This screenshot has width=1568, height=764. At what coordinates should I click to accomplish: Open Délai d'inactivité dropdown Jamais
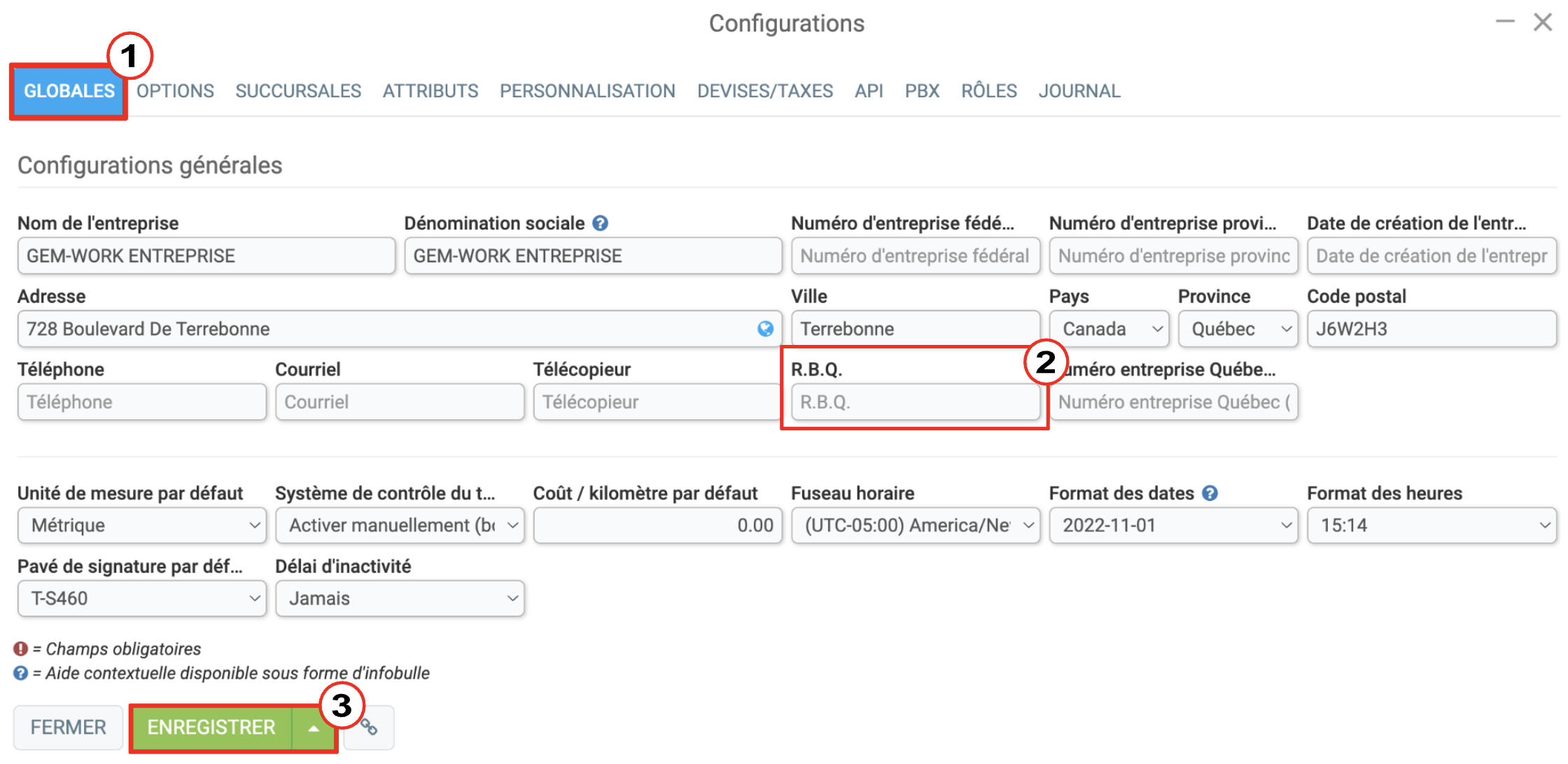[x=400, y=598]
